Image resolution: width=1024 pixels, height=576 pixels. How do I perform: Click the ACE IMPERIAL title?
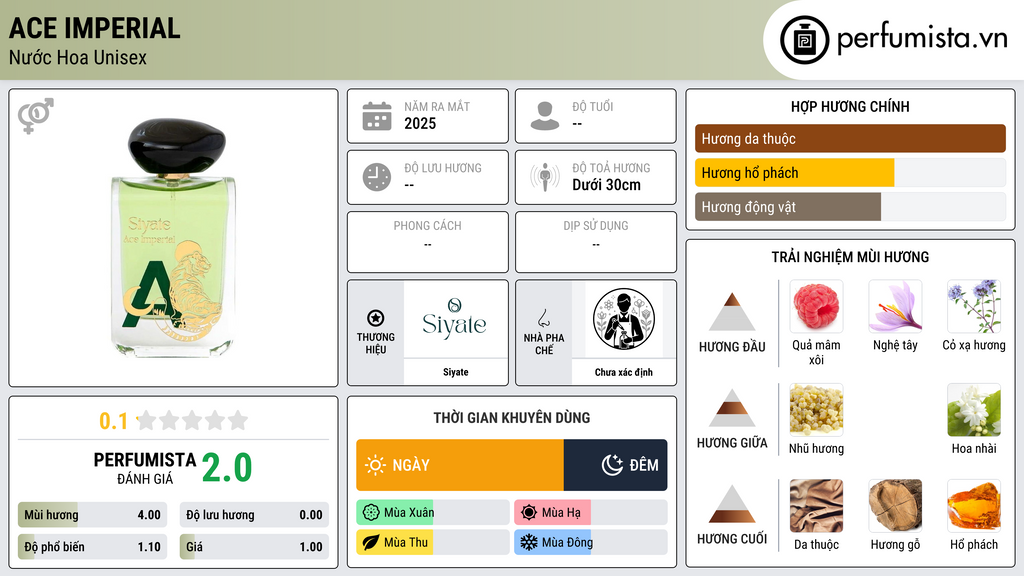pos(95,28)
